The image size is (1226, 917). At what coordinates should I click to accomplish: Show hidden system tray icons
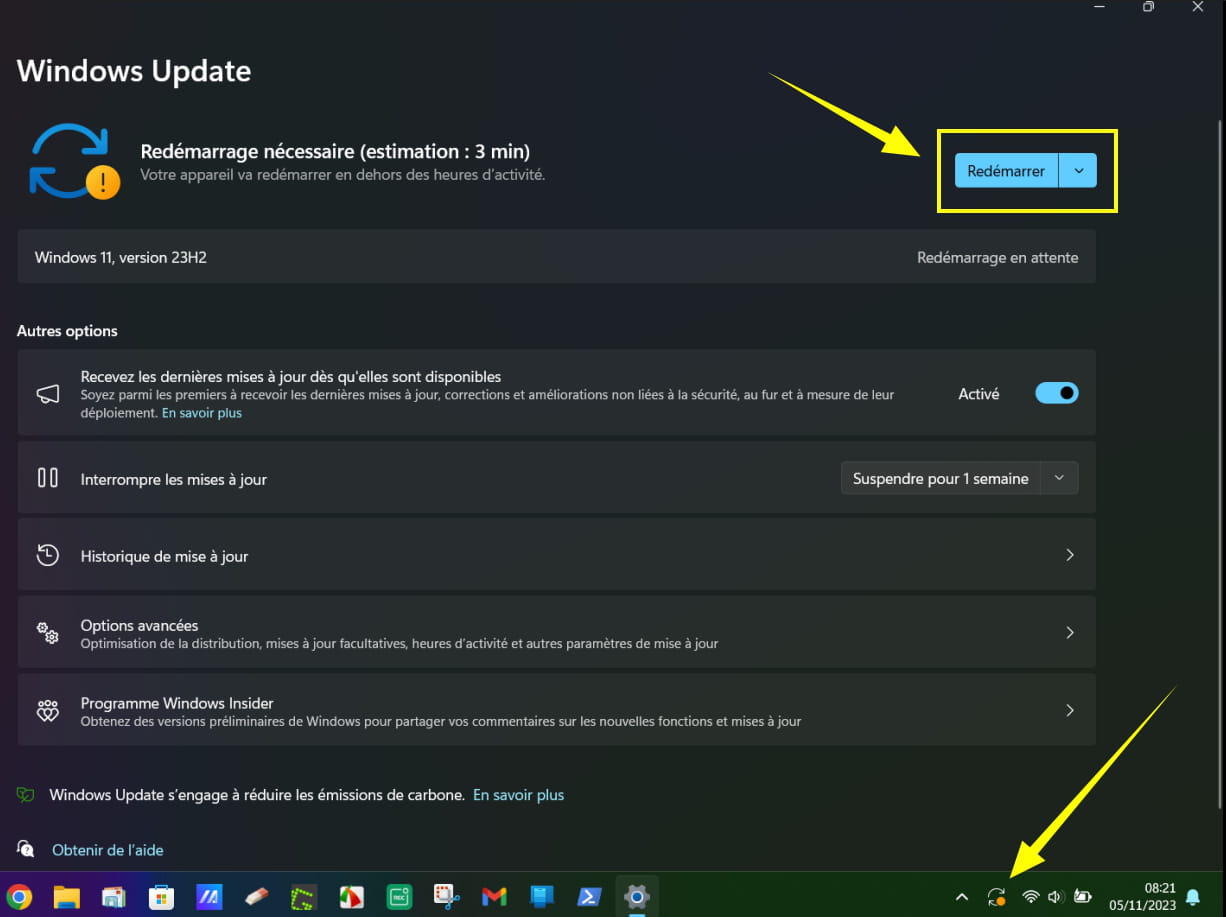point(962,897)
